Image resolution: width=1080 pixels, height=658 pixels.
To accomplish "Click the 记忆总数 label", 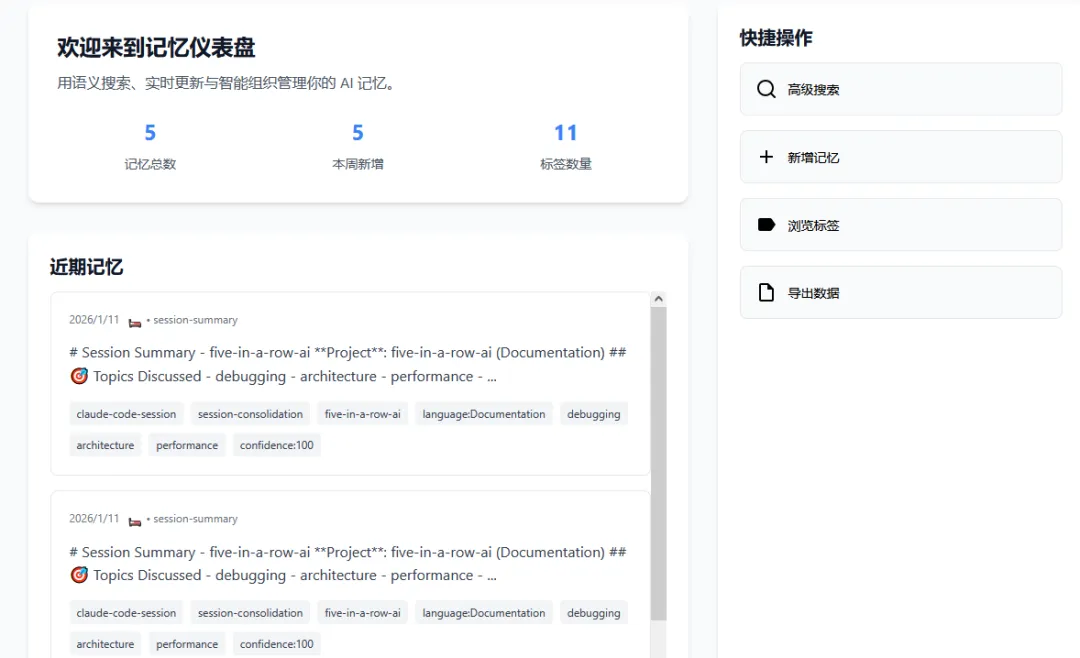I will tap(150, 164).
